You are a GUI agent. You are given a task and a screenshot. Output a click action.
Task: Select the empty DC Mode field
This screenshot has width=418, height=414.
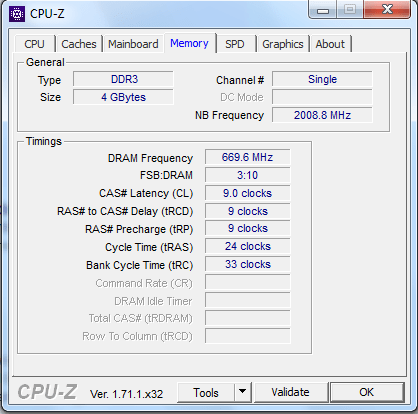tap(322, 97)
